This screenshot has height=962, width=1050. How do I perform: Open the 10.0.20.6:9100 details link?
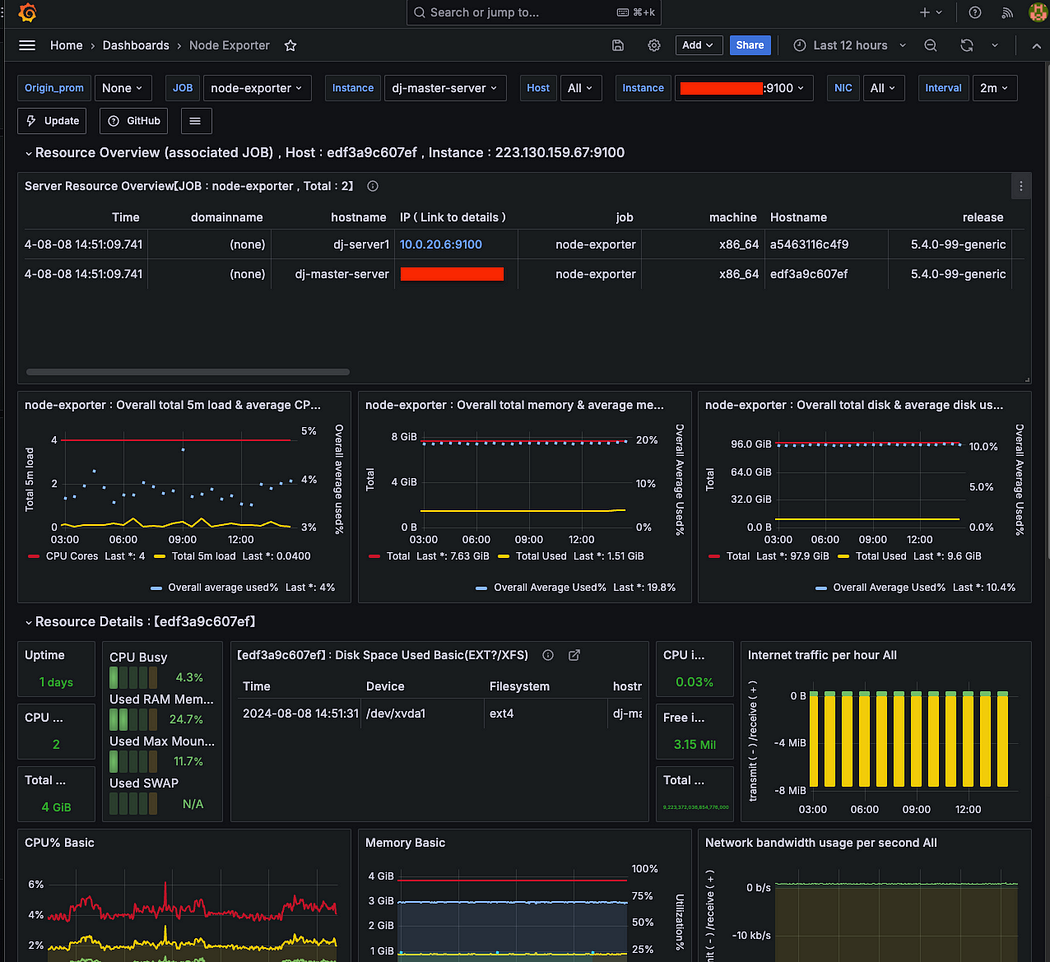[x=441, y=245]
